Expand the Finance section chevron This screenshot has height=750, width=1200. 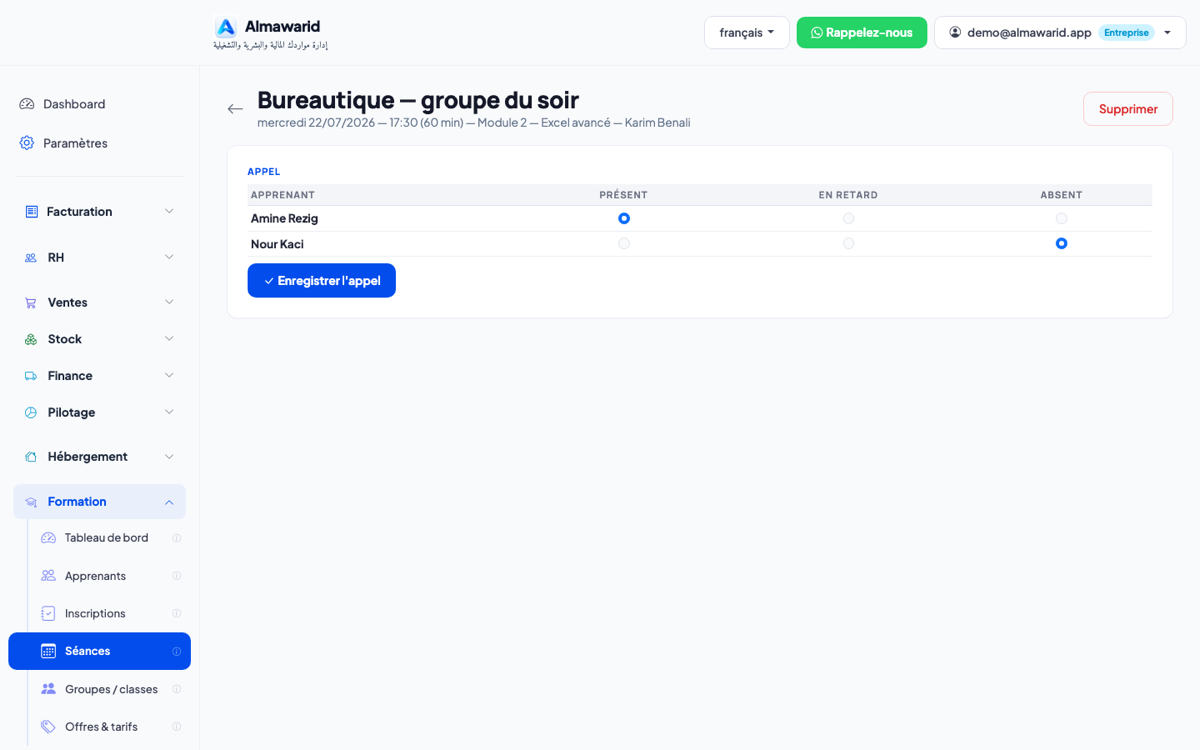[169, 376]
